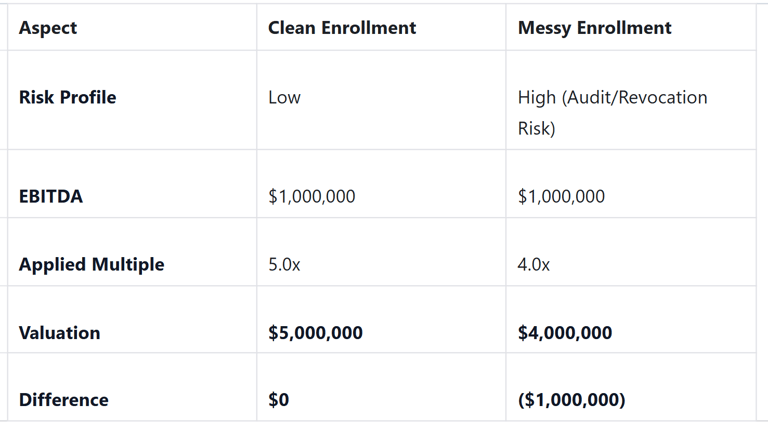Click the "5.0x" multiple cell
The width and height of the screenshot is (768, 428).
click(284, 265)
